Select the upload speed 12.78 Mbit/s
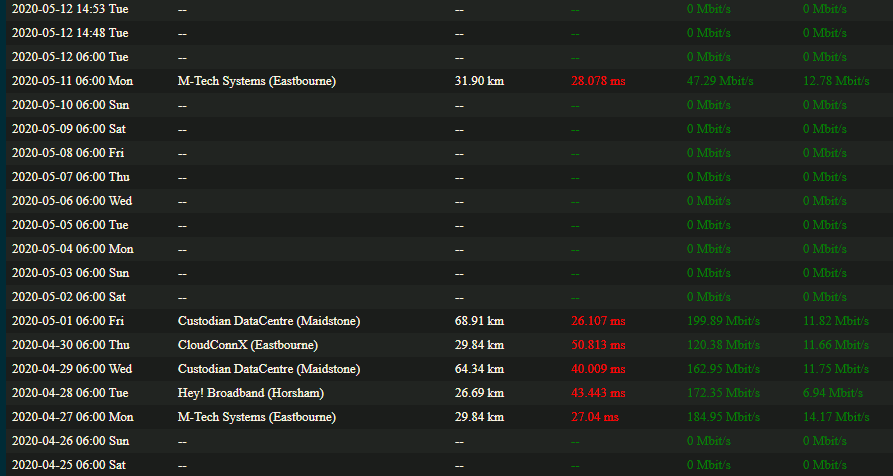 836,81
